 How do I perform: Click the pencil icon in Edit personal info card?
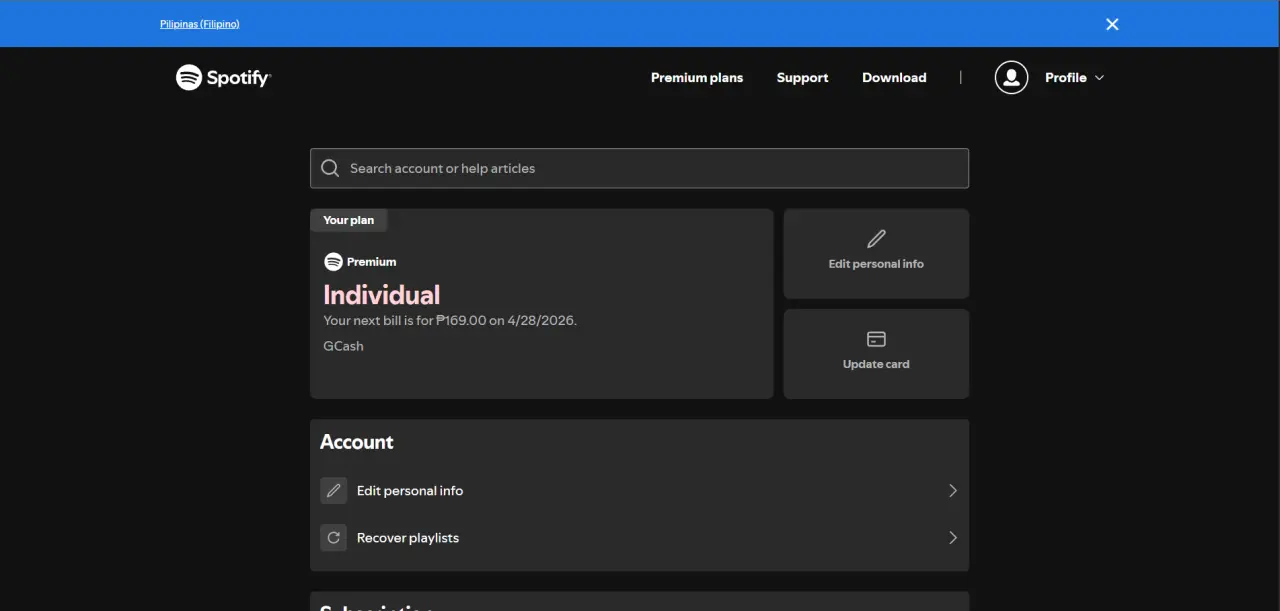(876, 239)
